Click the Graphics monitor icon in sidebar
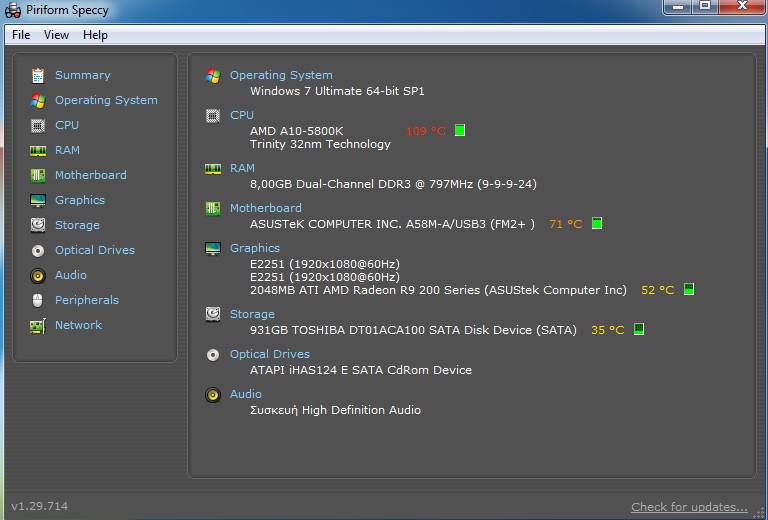 38,200
